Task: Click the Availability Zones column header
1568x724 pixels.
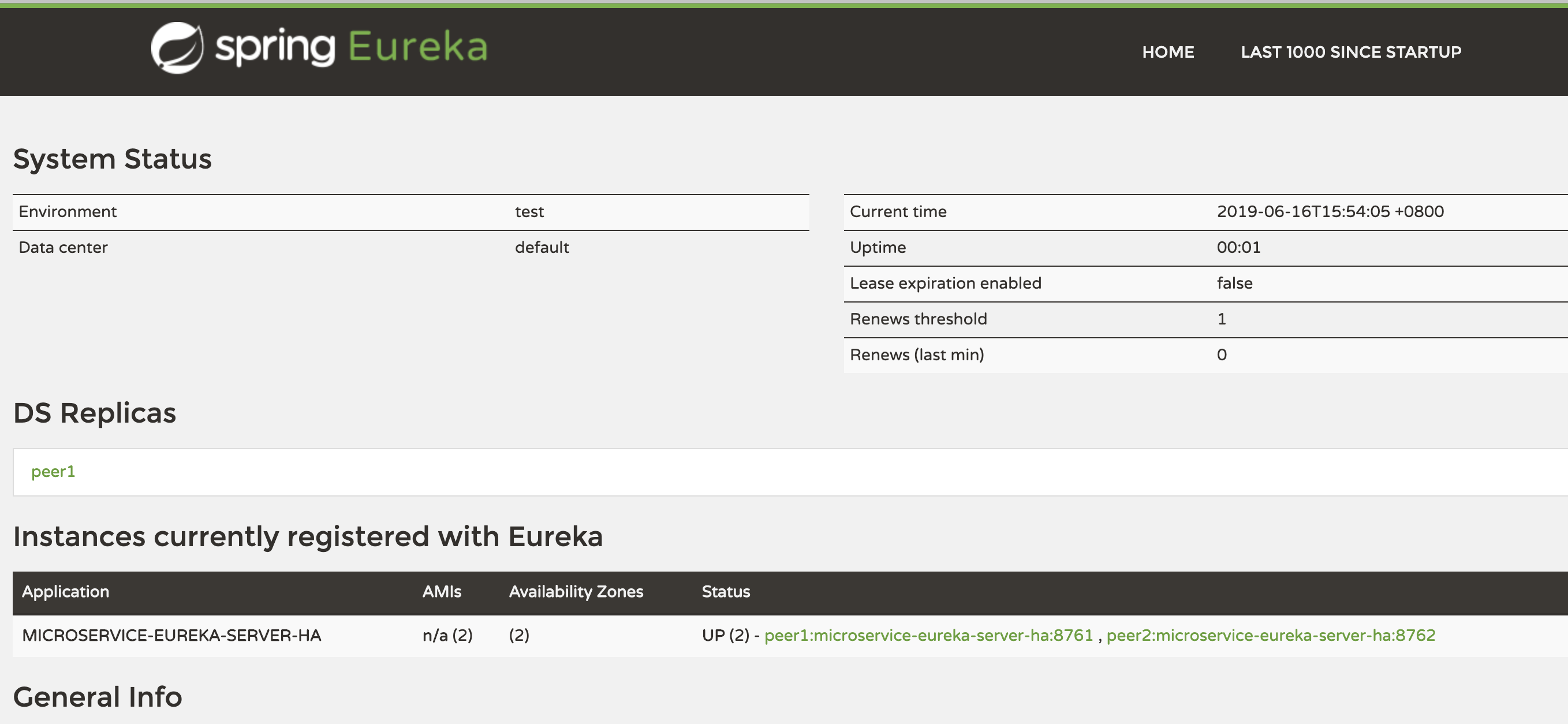Action: click(x=575, y=591)
